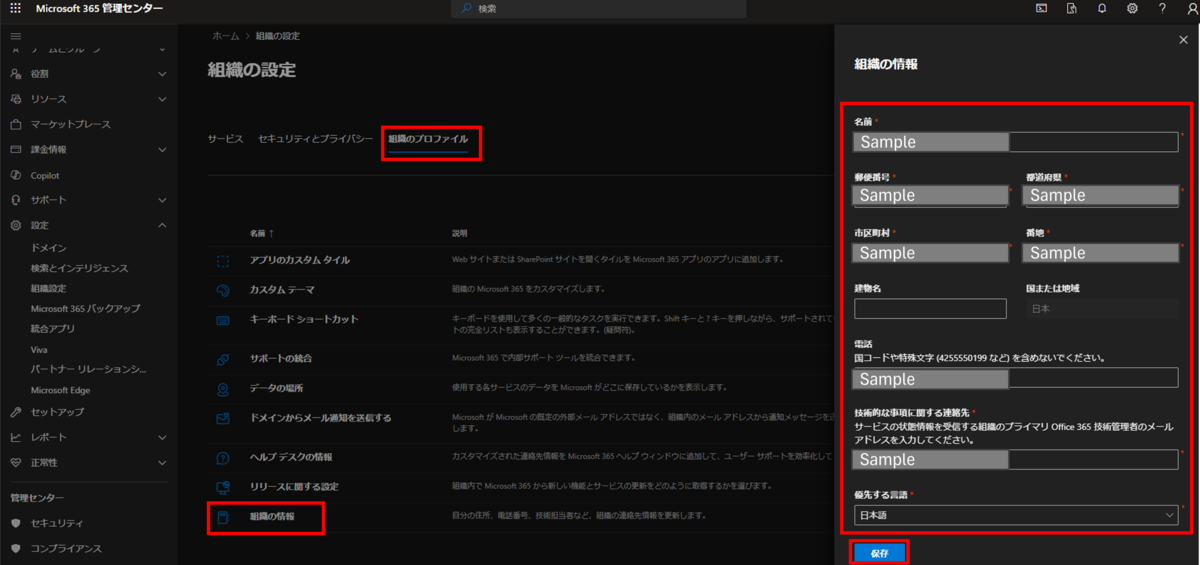
Task: Click the サポート headset icon
Action: point(15,200)
